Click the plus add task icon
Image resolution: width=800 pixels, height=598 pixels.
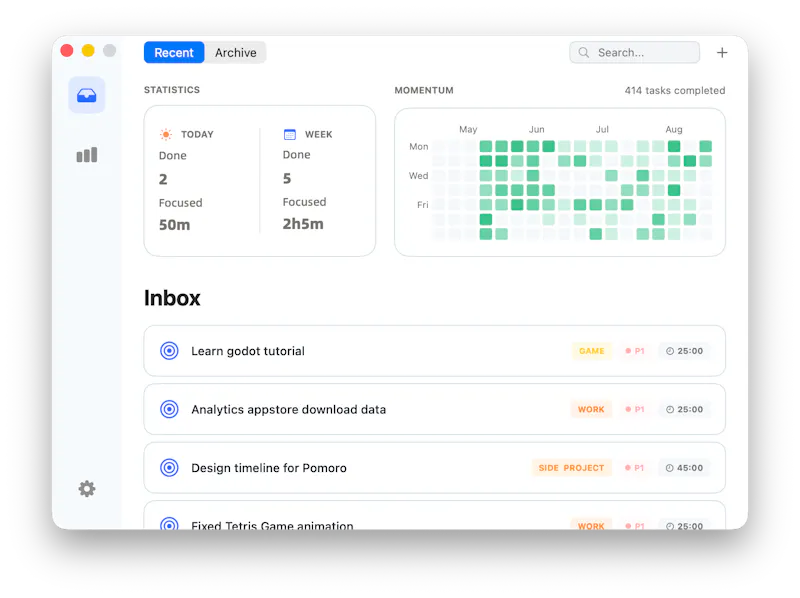click(722, 53)
